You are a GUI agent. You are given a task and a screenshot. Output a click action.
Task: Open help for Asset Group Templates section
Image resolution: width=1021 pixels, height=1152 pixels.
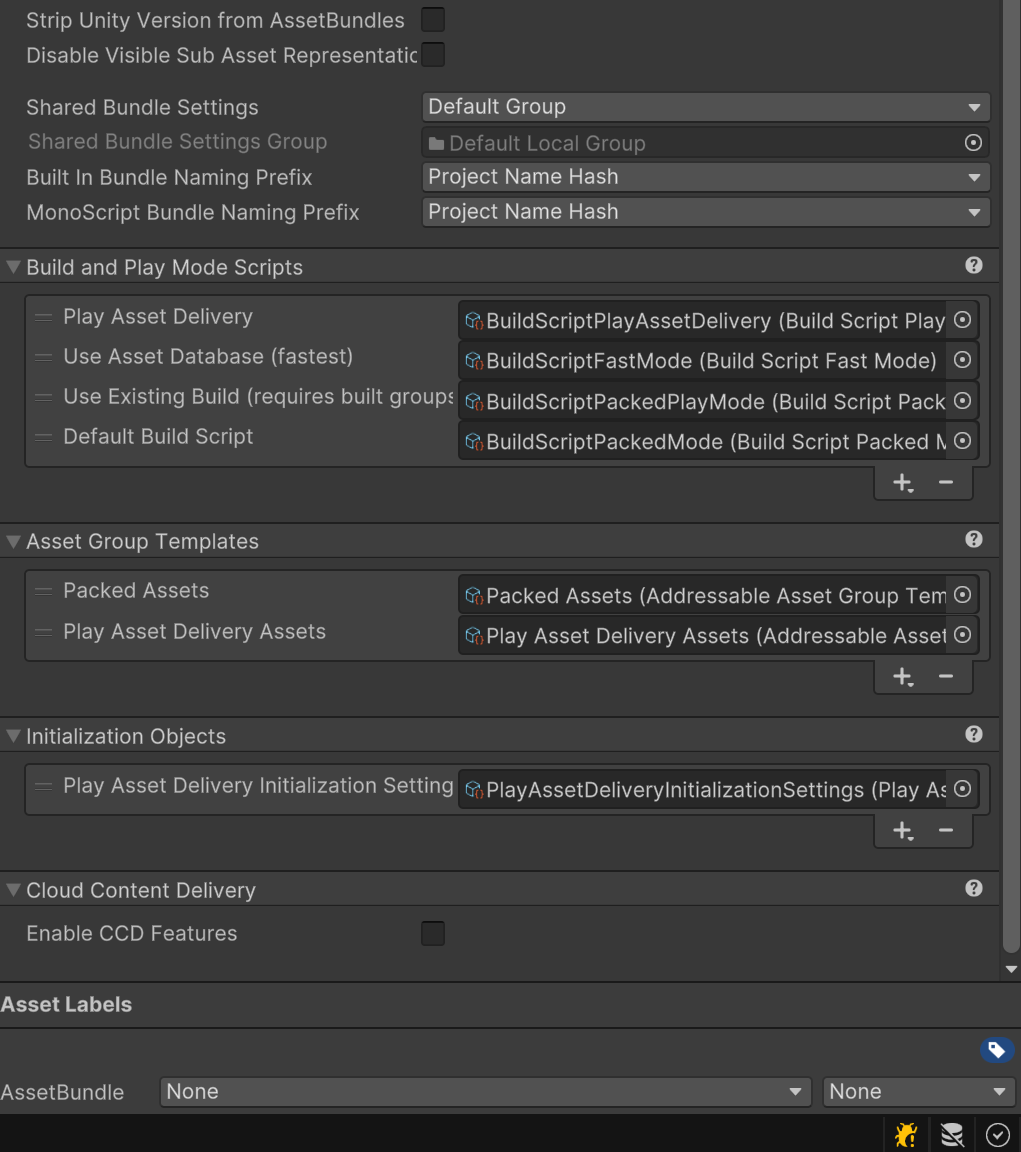[x=973, y=539]
